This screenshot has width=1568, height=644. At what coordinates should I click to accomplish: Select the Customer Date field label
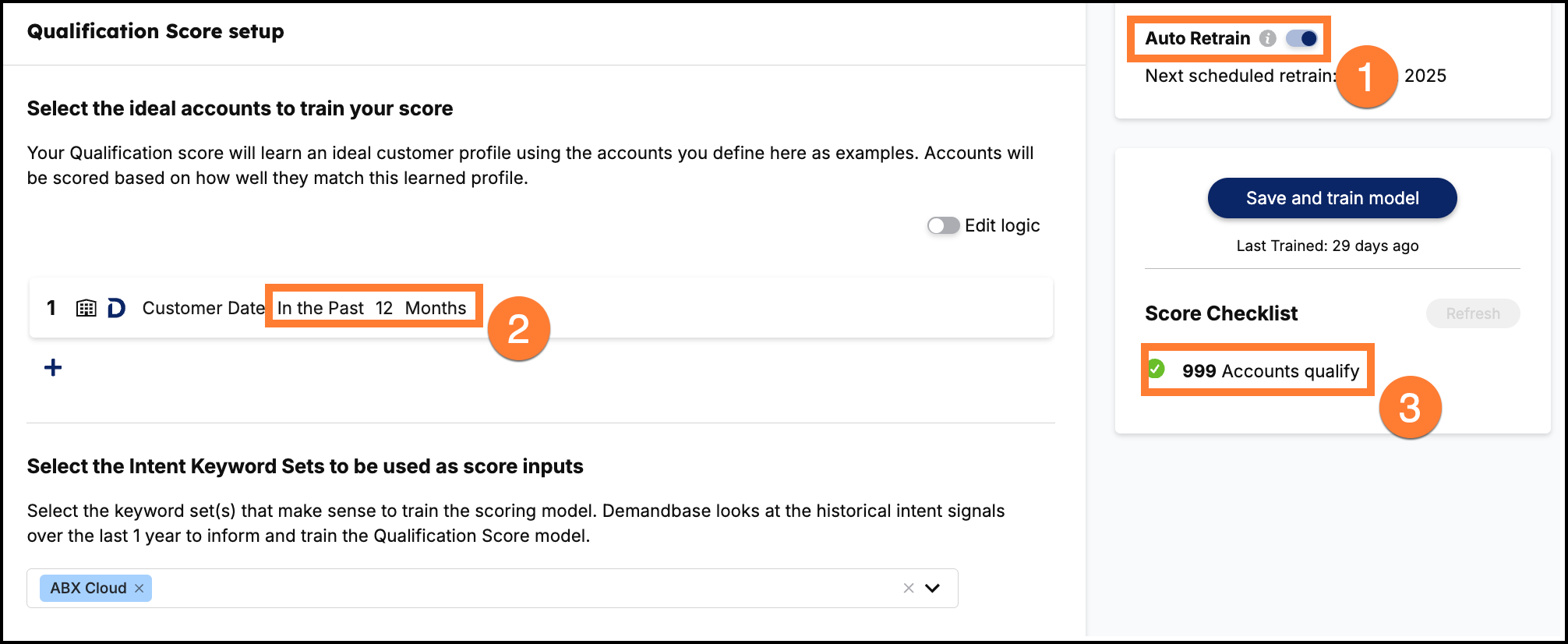[204, 308]
